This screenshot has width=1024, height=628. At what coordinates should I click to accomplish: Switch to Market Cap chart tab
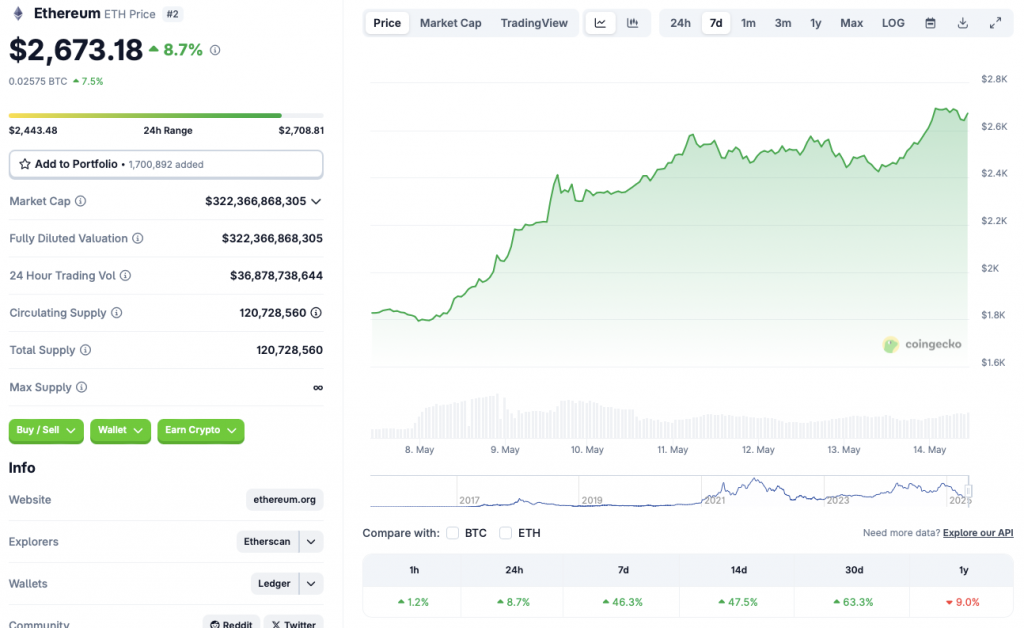coord(451,23)
